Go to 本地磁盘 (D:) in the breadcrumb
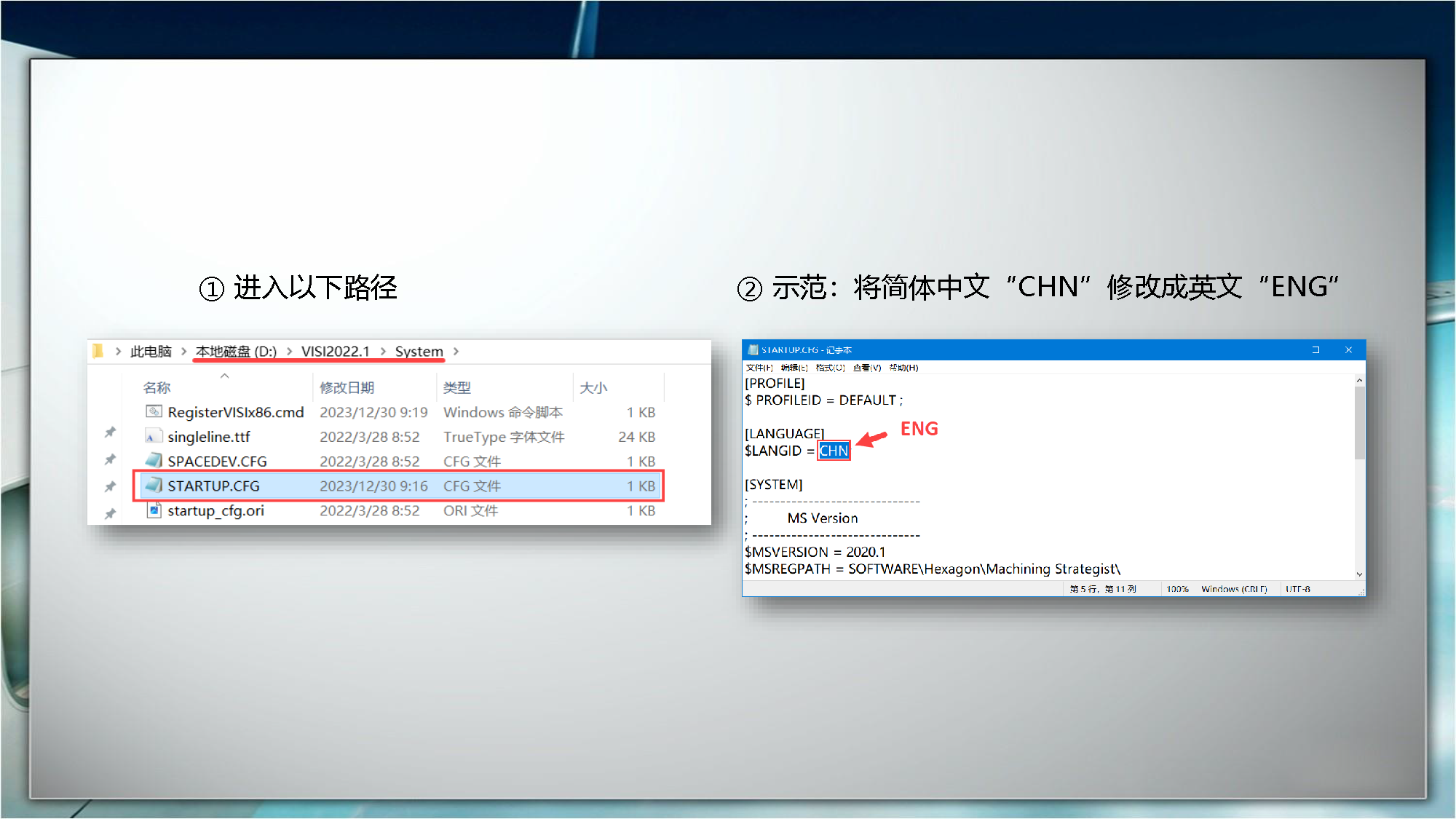 (x=236, y=352)
